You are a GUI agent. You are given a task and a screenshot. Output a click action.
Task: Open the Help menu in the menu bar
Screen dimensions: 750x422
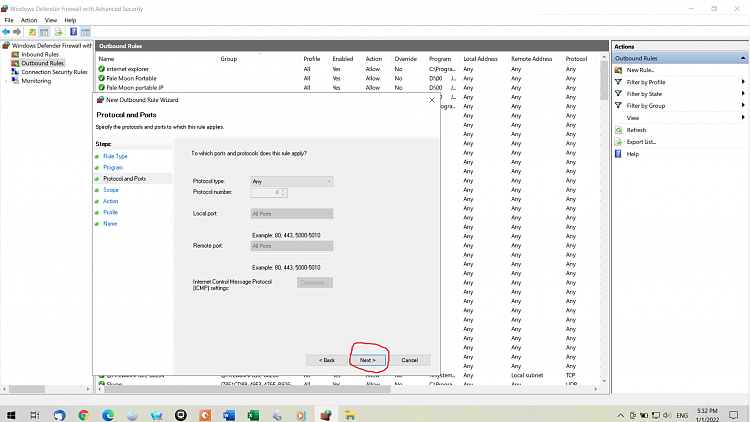tap(70, 20)
